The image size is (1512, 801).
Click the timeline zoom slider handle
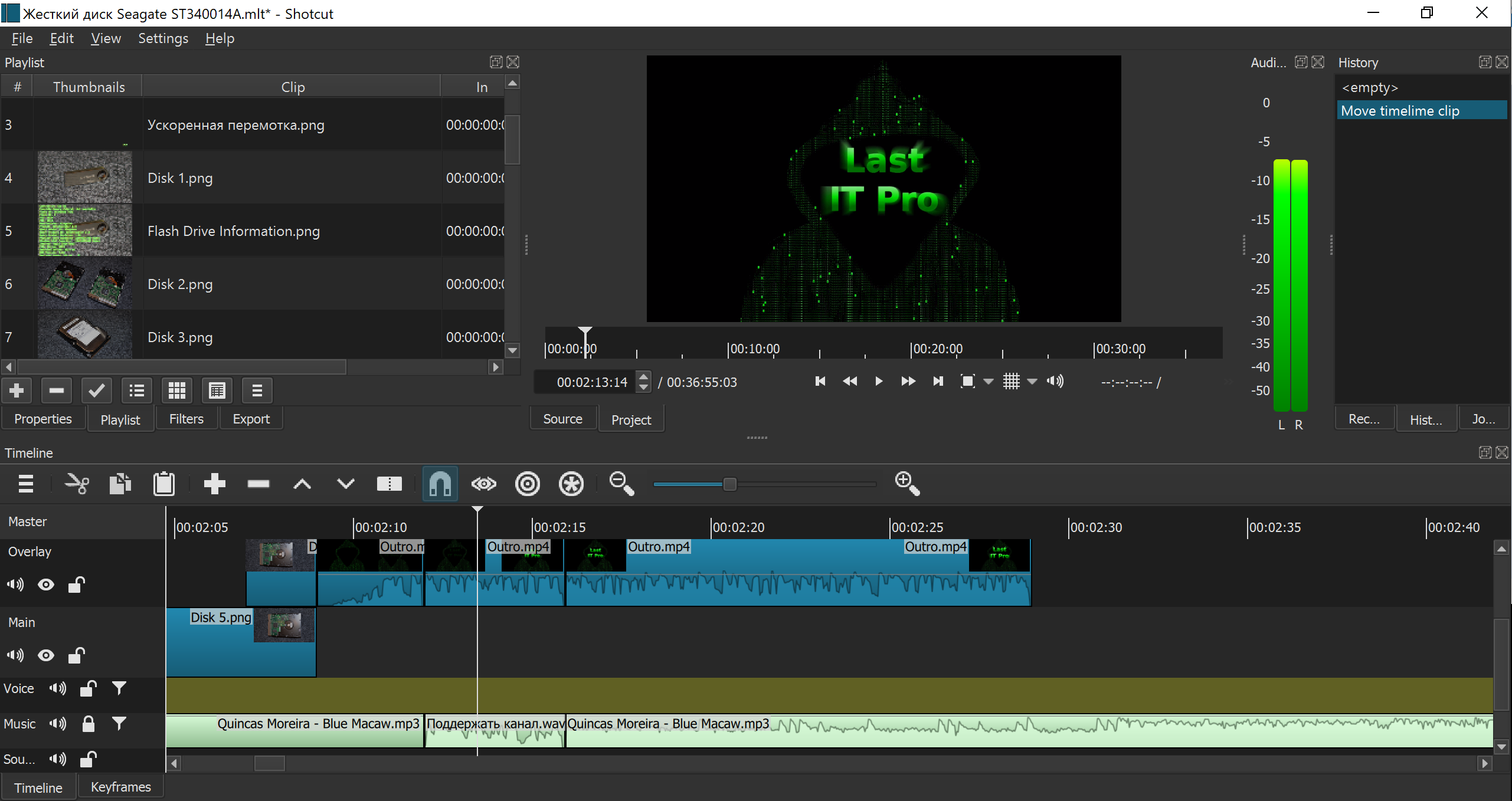[729, 484]
